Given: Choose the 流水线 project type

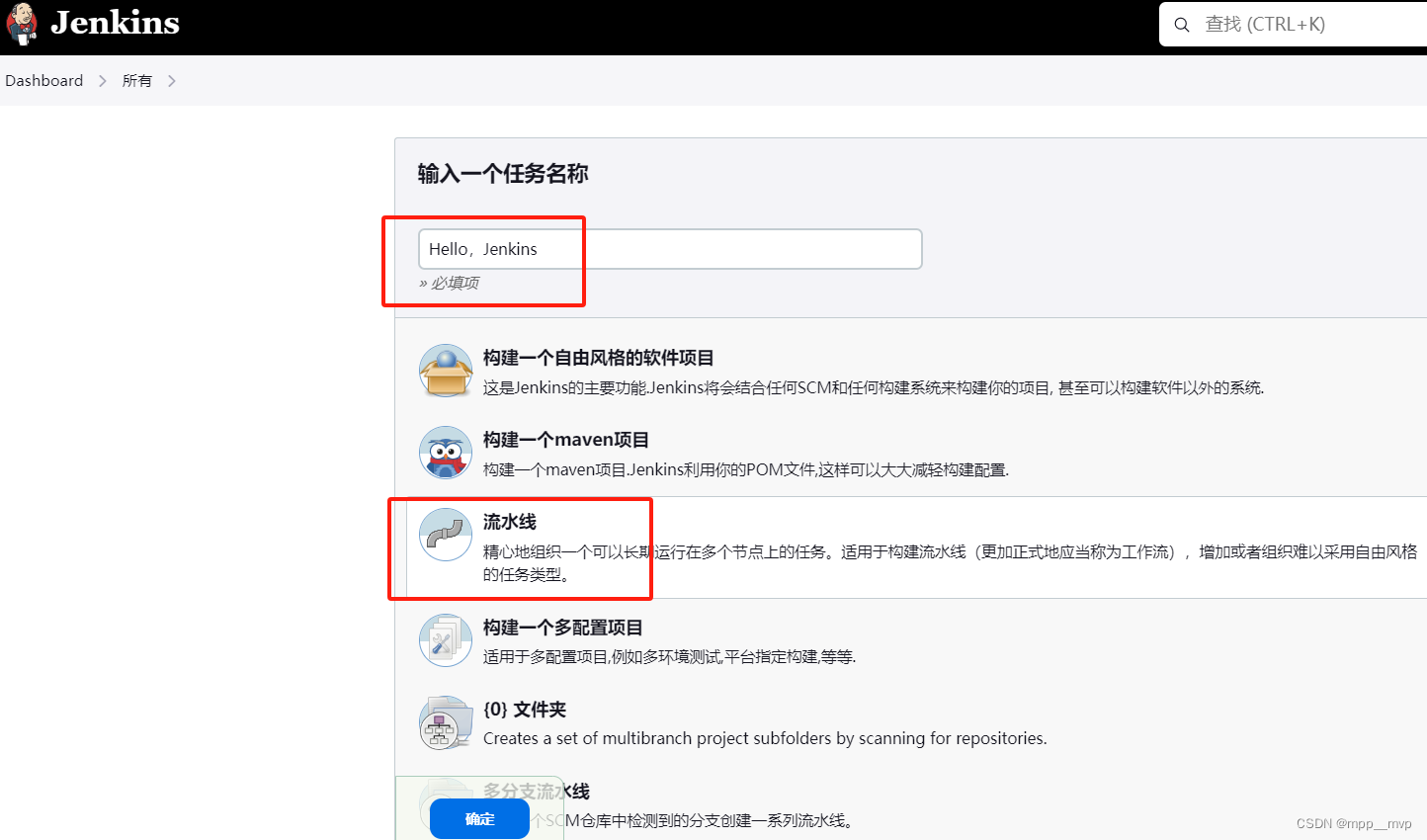Looking at the screenshot, I should pyautogui.click(x=511, y=522).
